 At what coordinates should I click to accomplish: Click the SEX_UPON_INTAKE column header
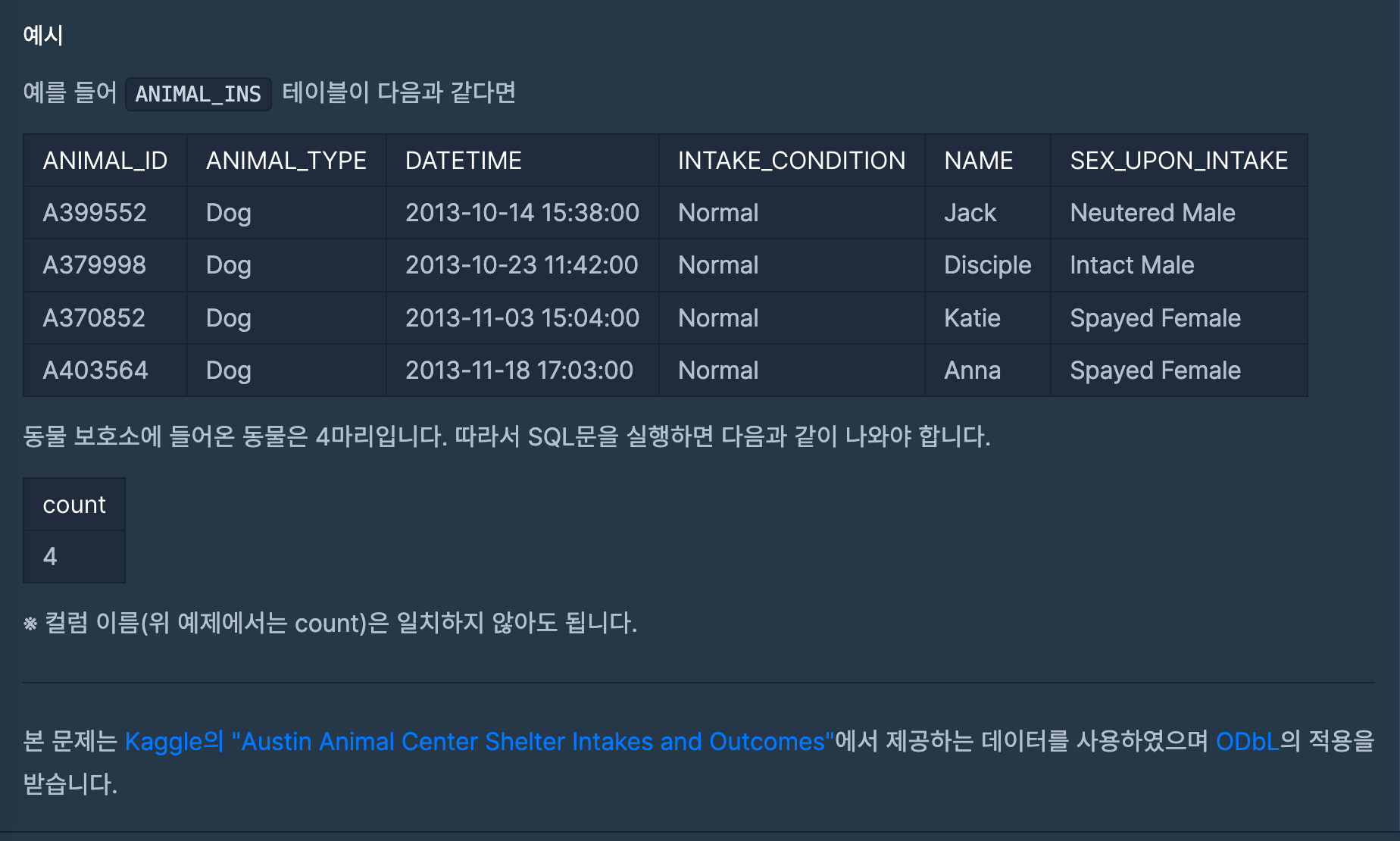click(x=1179, y=161)
